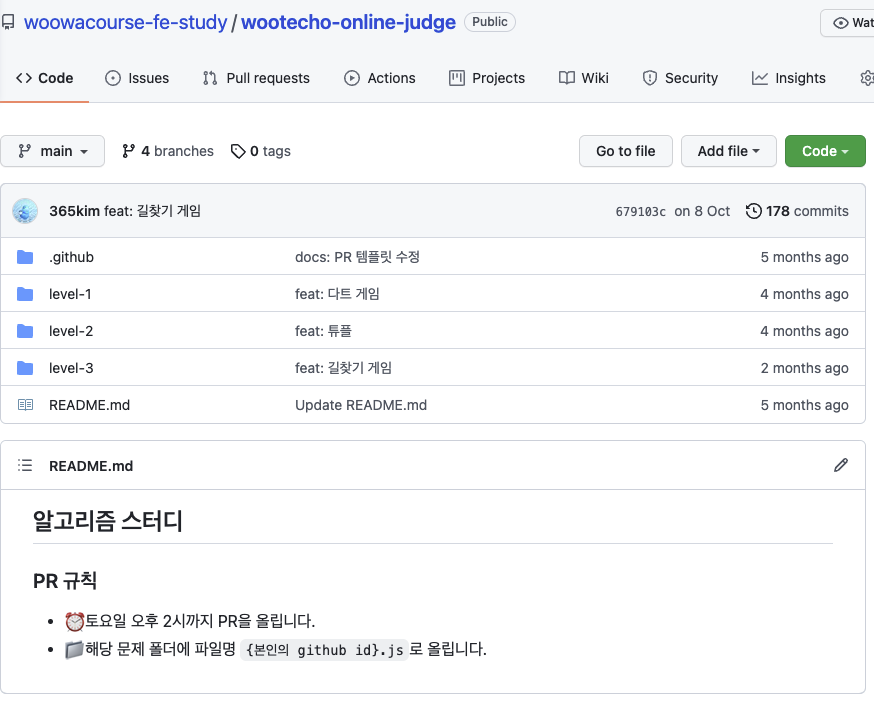874x706 pixels.
Task: Click the repository icon before woowacourse-fe-study
Action: [8, 22]
